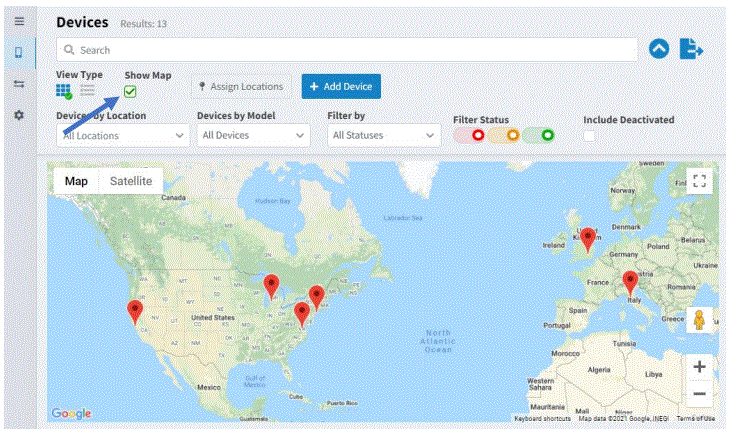Expand the All Statuses filter dropdown

point(384,135)
